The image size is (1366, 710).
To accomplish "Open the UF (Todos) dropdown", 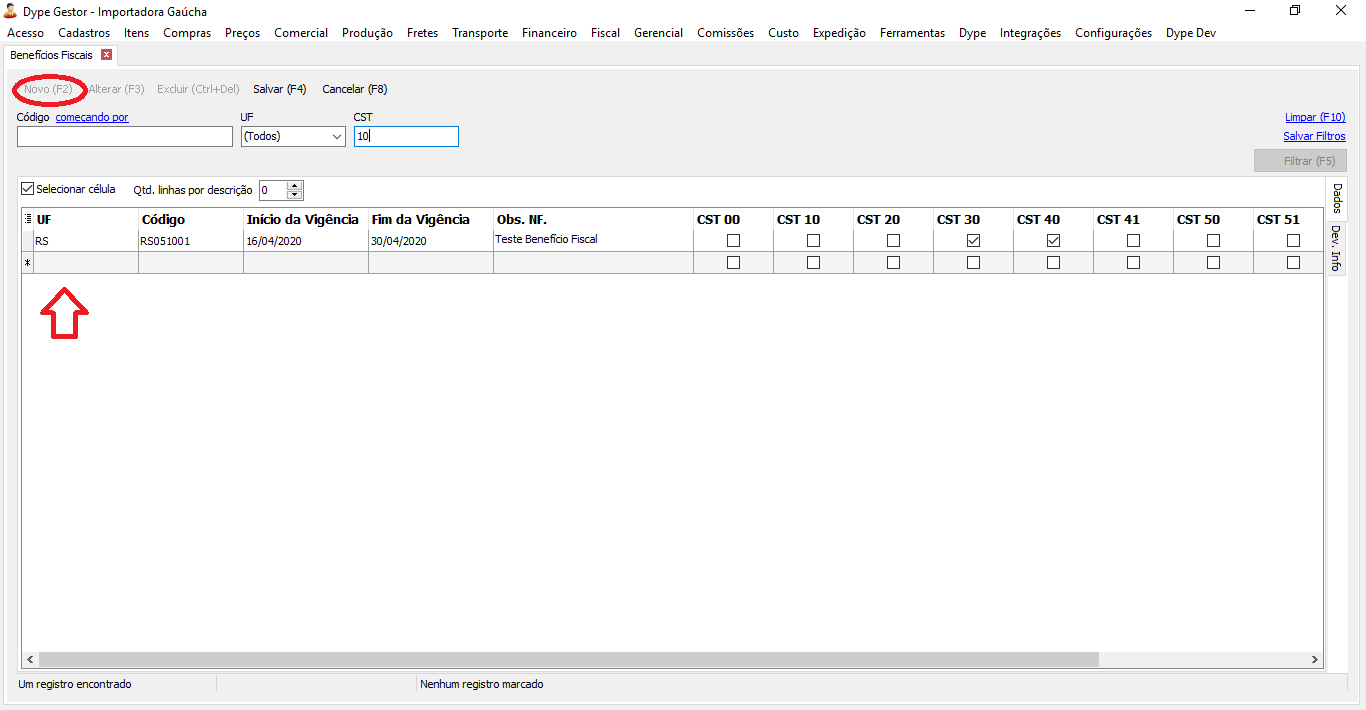I will tap(336, 137).
